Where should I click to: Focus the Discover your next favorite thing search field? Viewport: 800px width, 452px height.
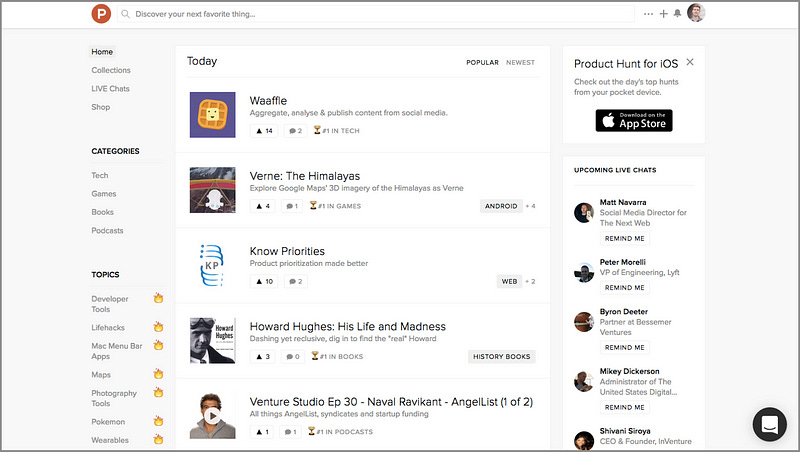[376, 14]
